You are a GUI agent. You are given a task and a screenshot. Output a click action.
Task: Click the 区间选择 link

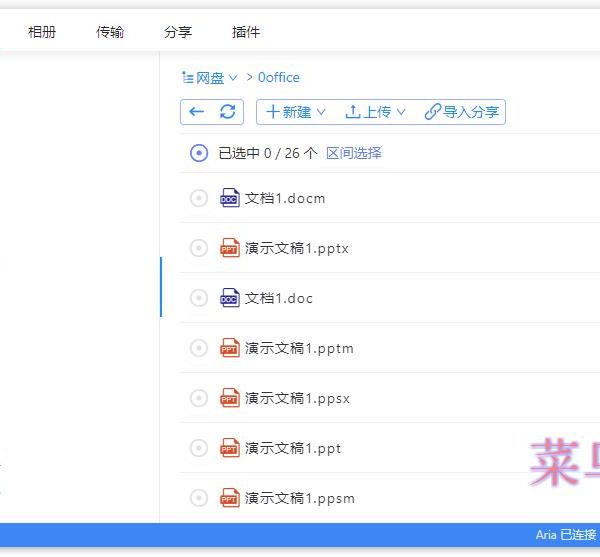pos(354,153)
